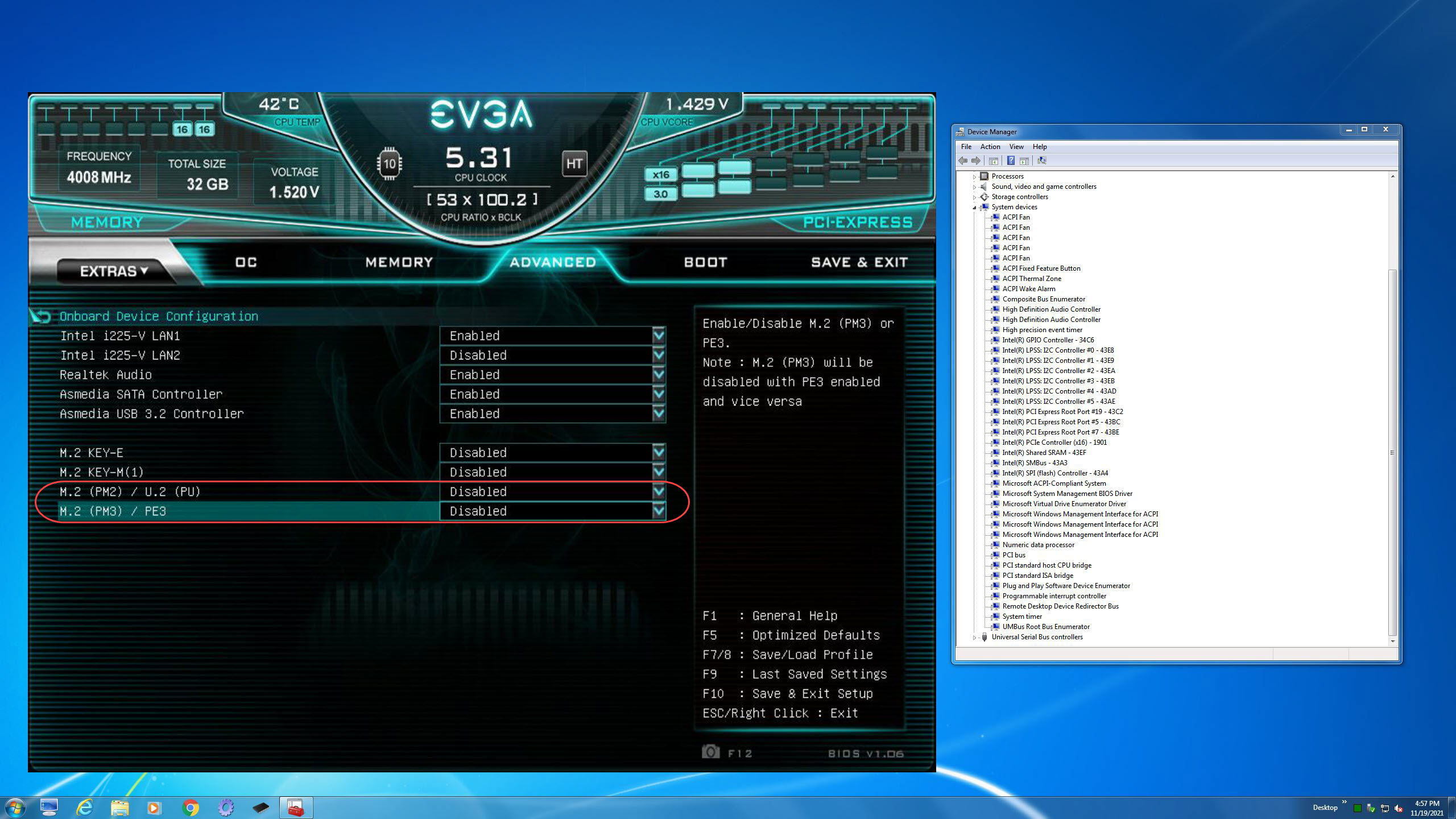The height and width of the screenshot is (819, 1456).
Task: Click Show/Hide console tree toolbar icon
Action: click(x=993, y=161)
